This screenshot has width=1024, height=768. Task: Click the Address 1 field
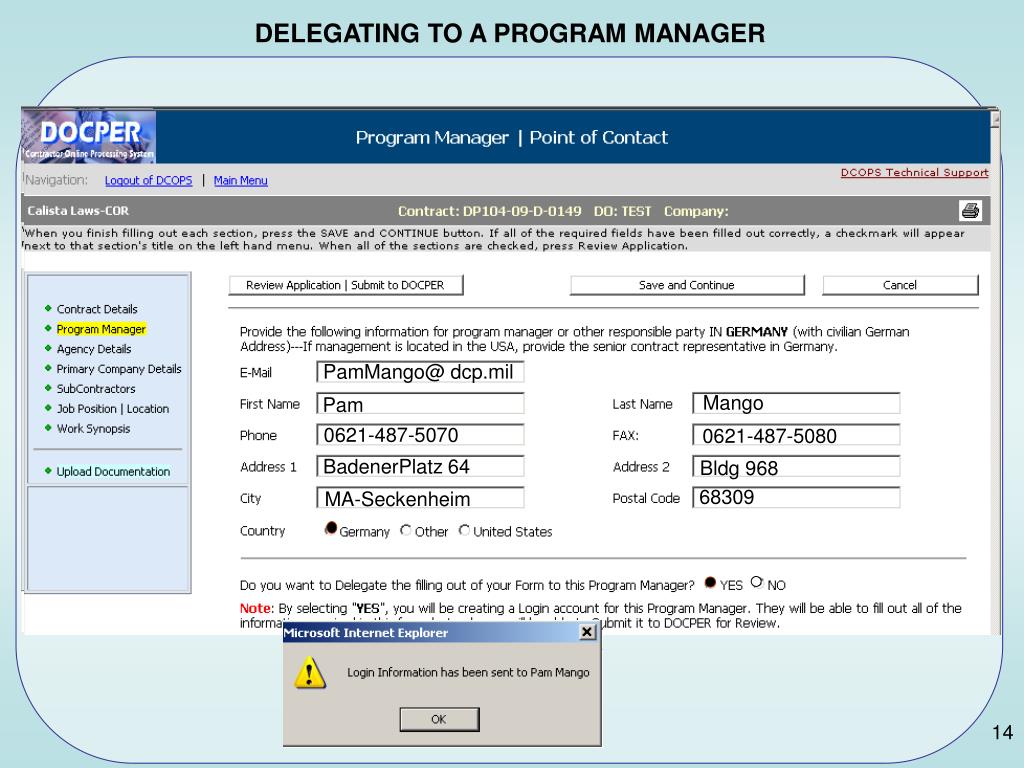click(420, 466)
